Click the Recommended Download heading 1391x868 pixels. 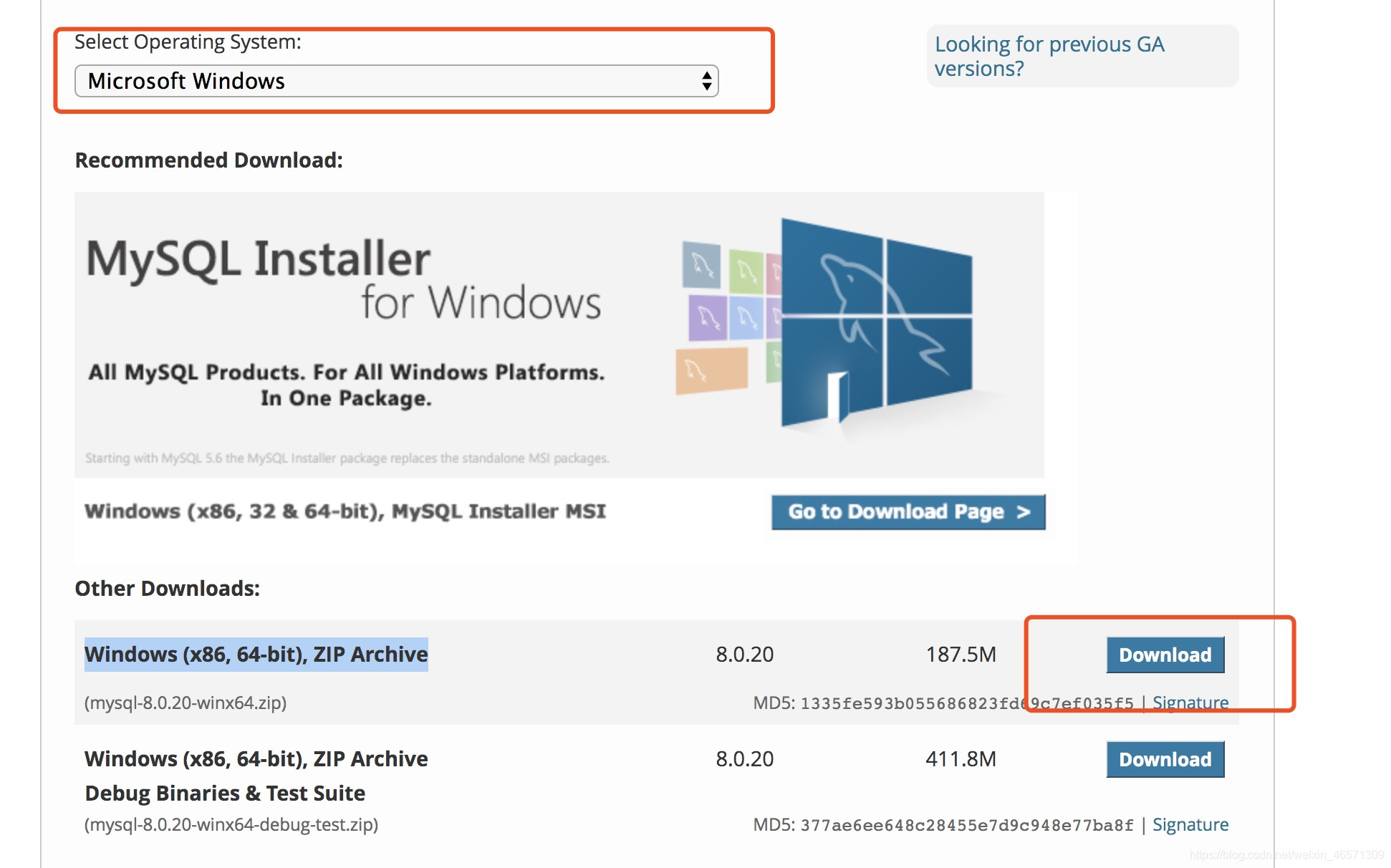(208, 160)
